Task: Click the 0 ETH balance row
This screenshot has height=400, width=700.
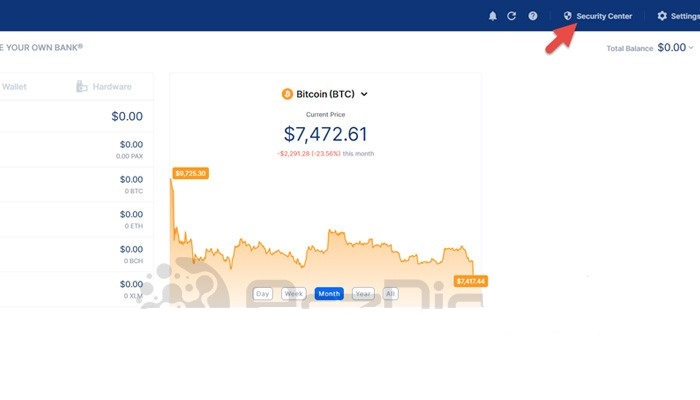Action: click(76, 219)
